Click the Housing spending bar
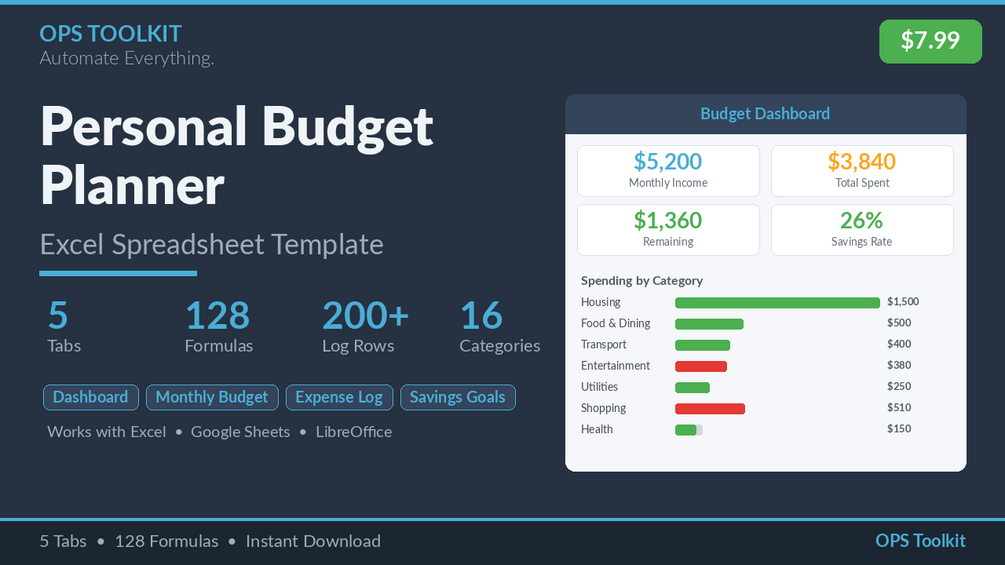 777,302
